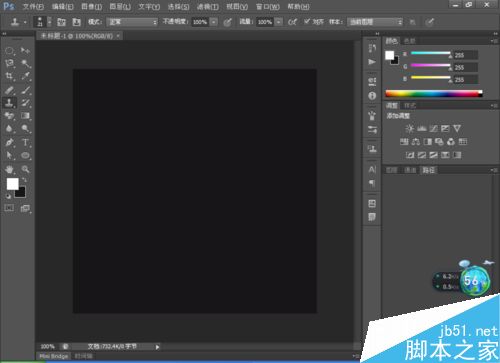Add a Channel Mixer adjustment

point(451,142)
